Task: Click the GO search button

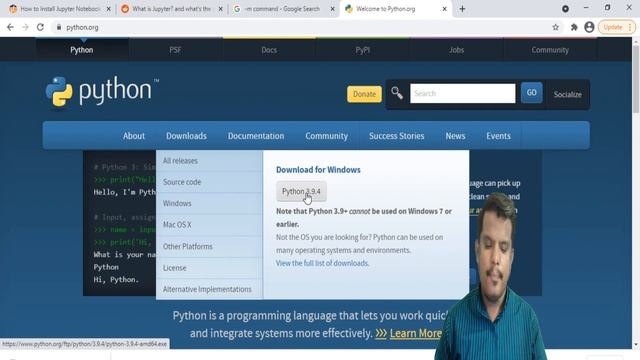Action: coord(531,93)
